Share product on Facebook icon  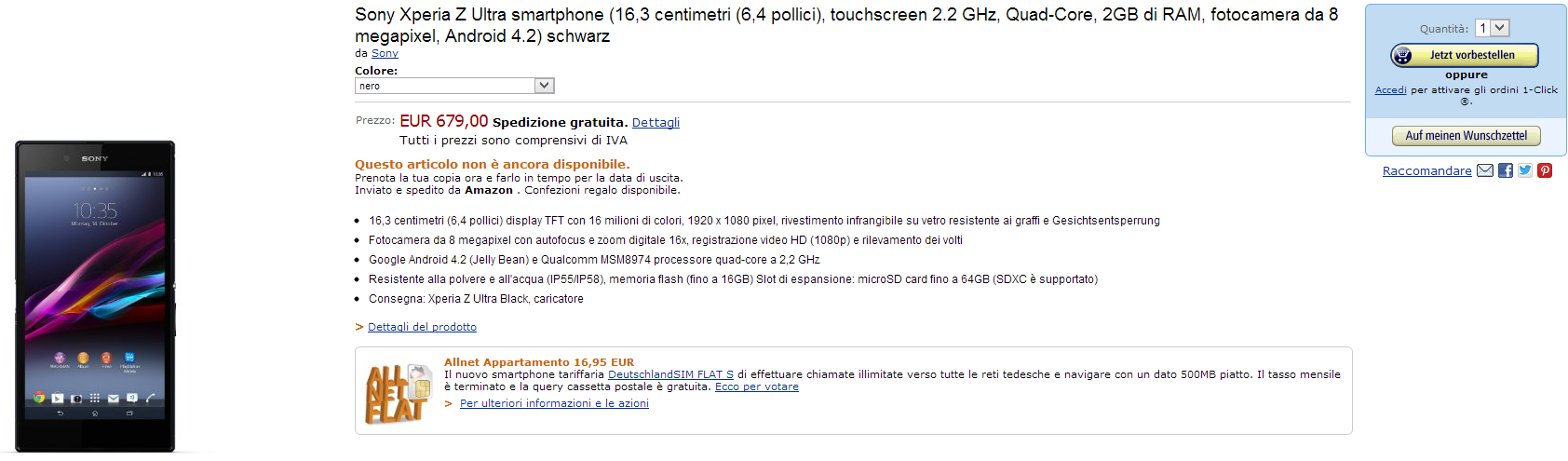tap(1506, 170)
